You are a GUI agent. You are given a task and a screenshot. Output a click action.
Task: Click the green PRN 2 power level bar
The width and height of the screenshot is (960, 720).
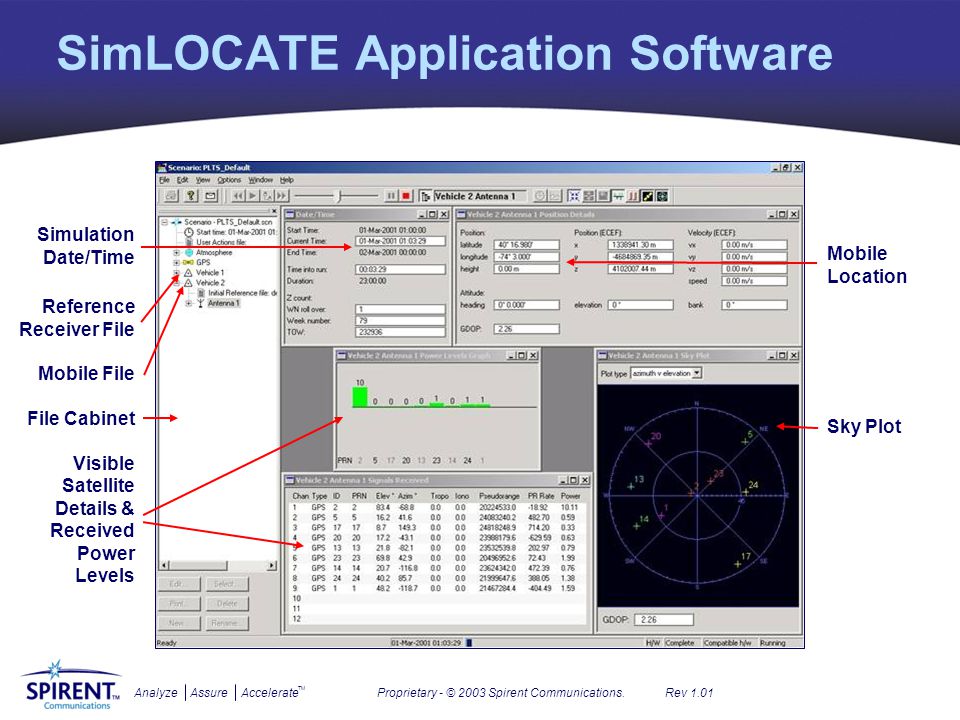[360, 397]
